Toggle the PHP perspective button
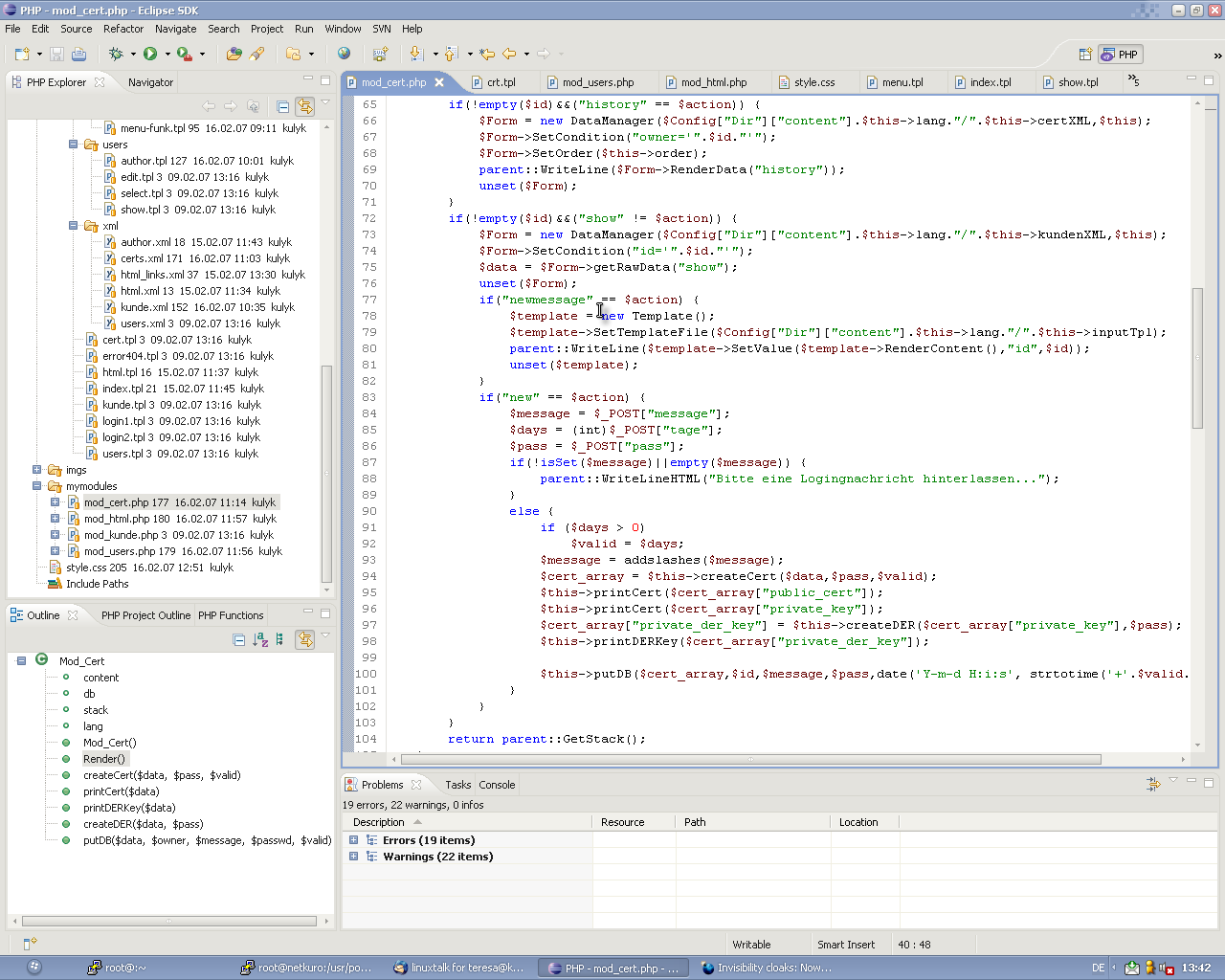 click(1121, 55)
